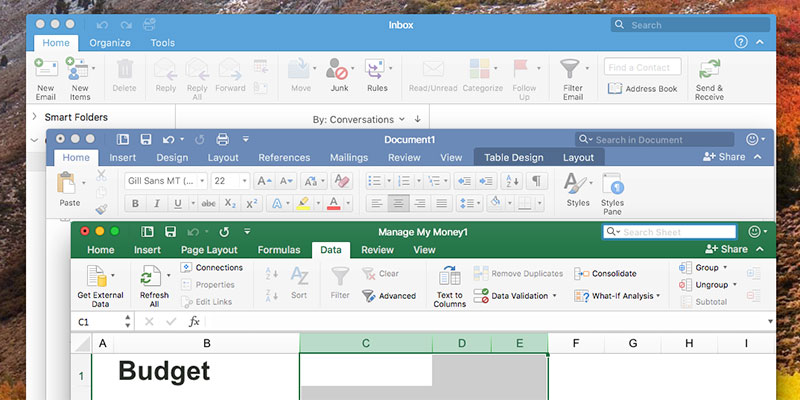Click Clear Formatting eraser icon in Word

[x=341, y=181]
